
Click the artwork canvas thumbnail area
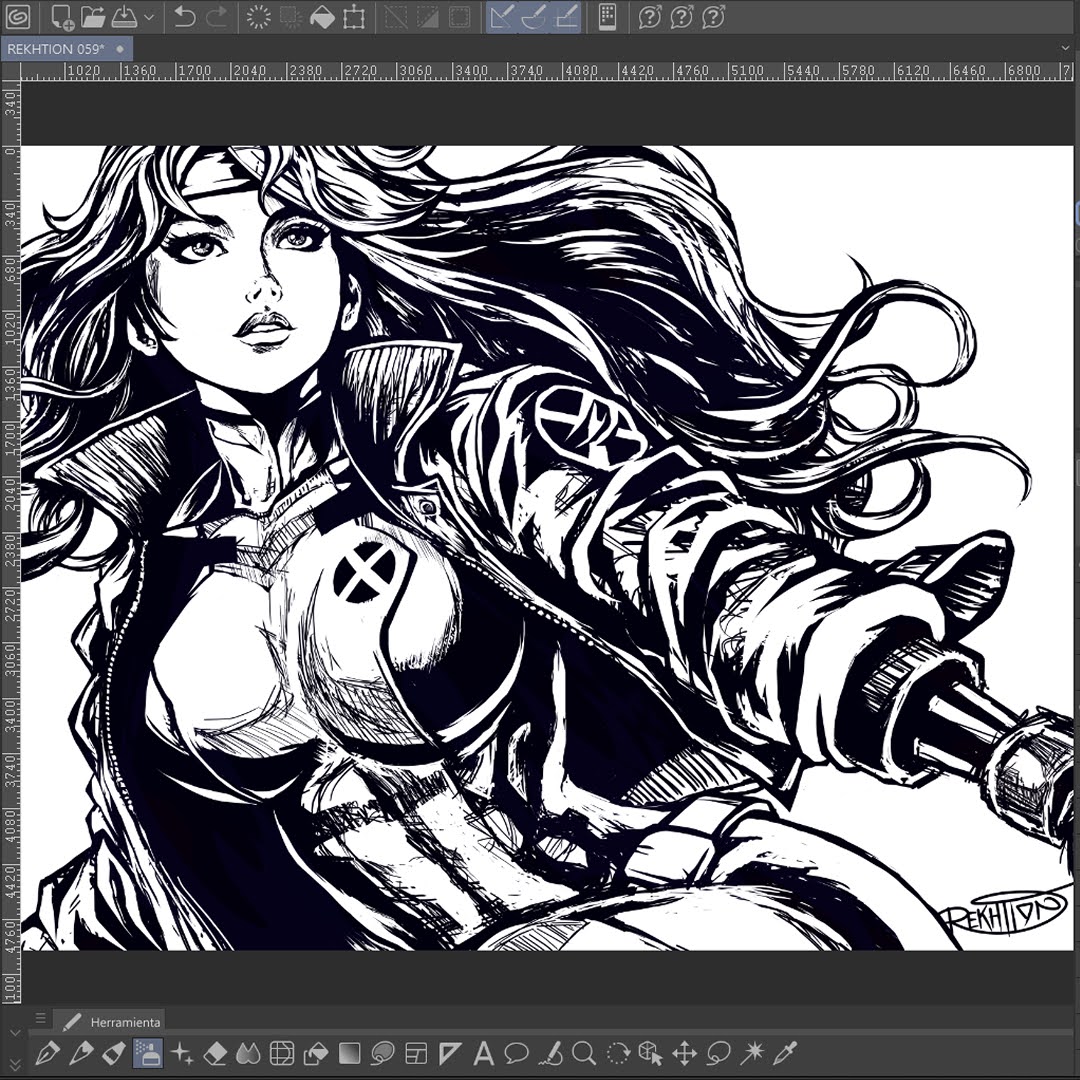[548, 548]
